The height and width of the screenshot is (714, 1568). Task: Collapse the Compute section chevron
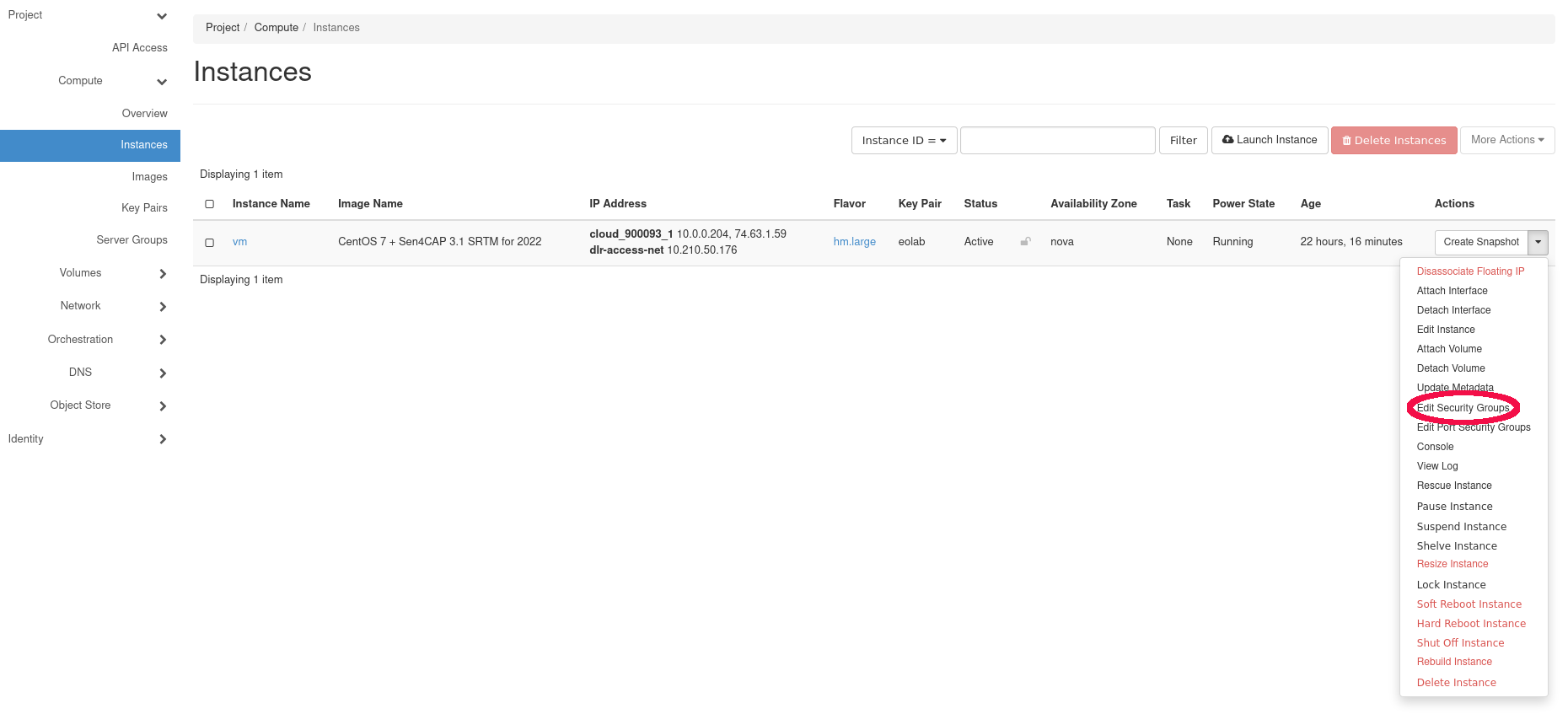tap(162, 82)
